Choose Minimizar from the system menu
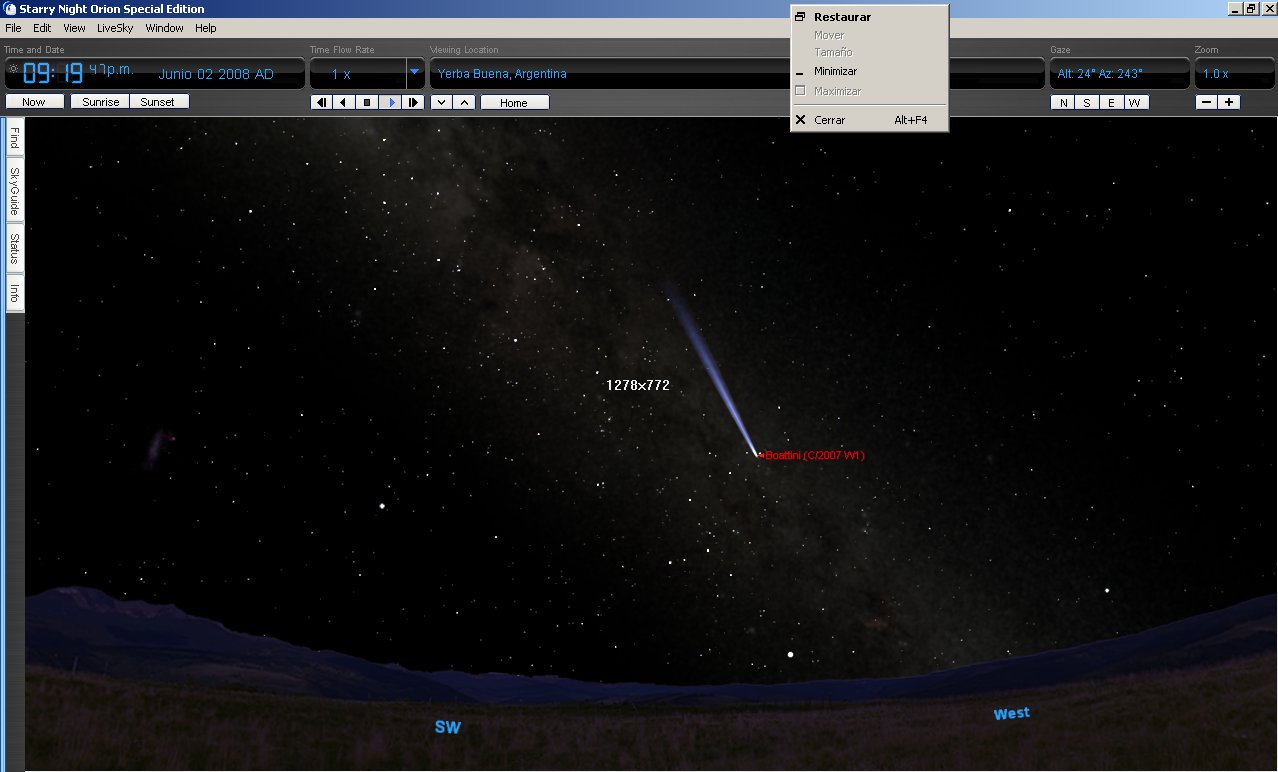The image size is (1278, 772). pos(869,71)
